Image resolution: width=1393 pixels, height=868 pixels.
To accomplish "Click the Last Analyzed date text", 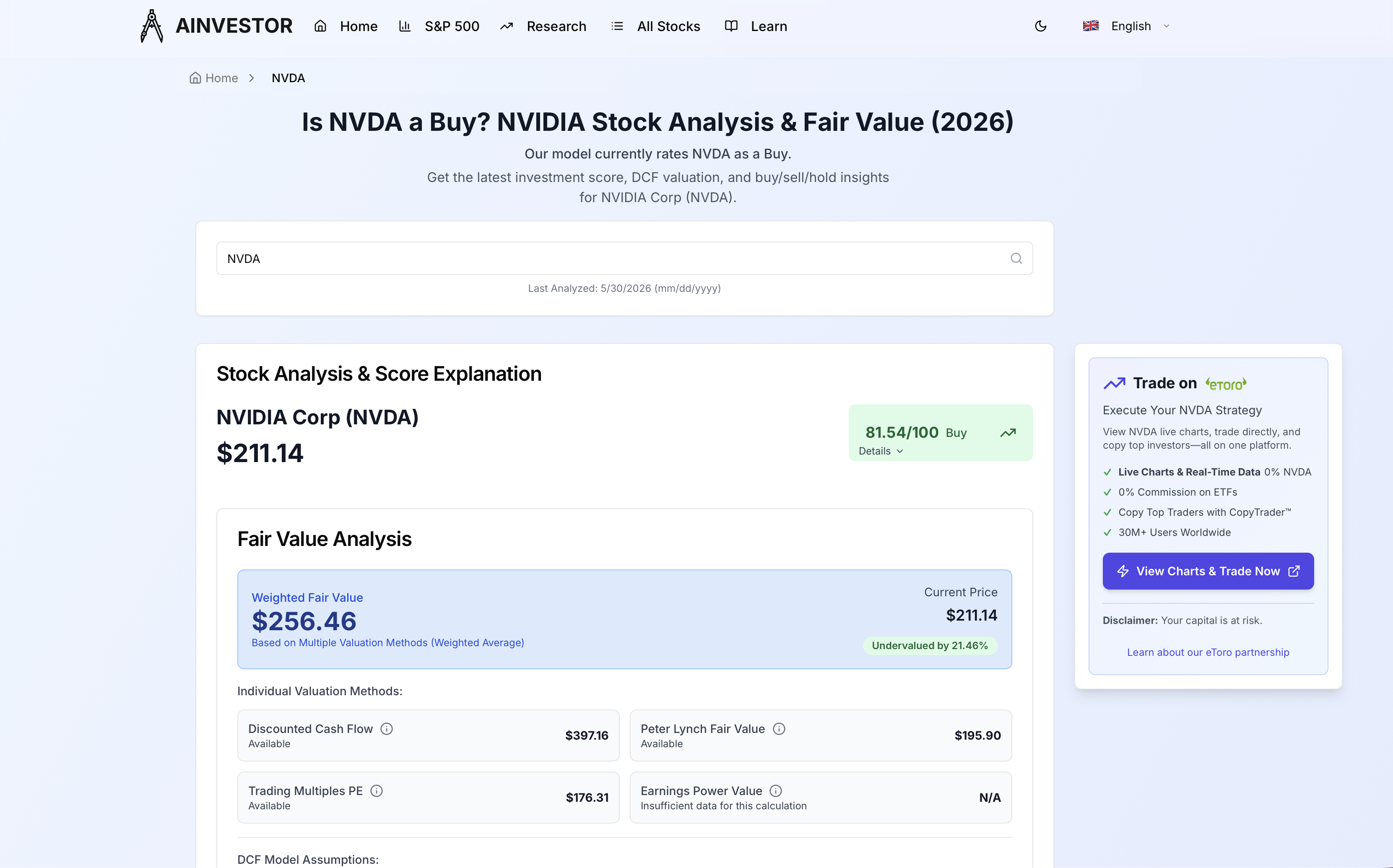I will click(624, 288).
